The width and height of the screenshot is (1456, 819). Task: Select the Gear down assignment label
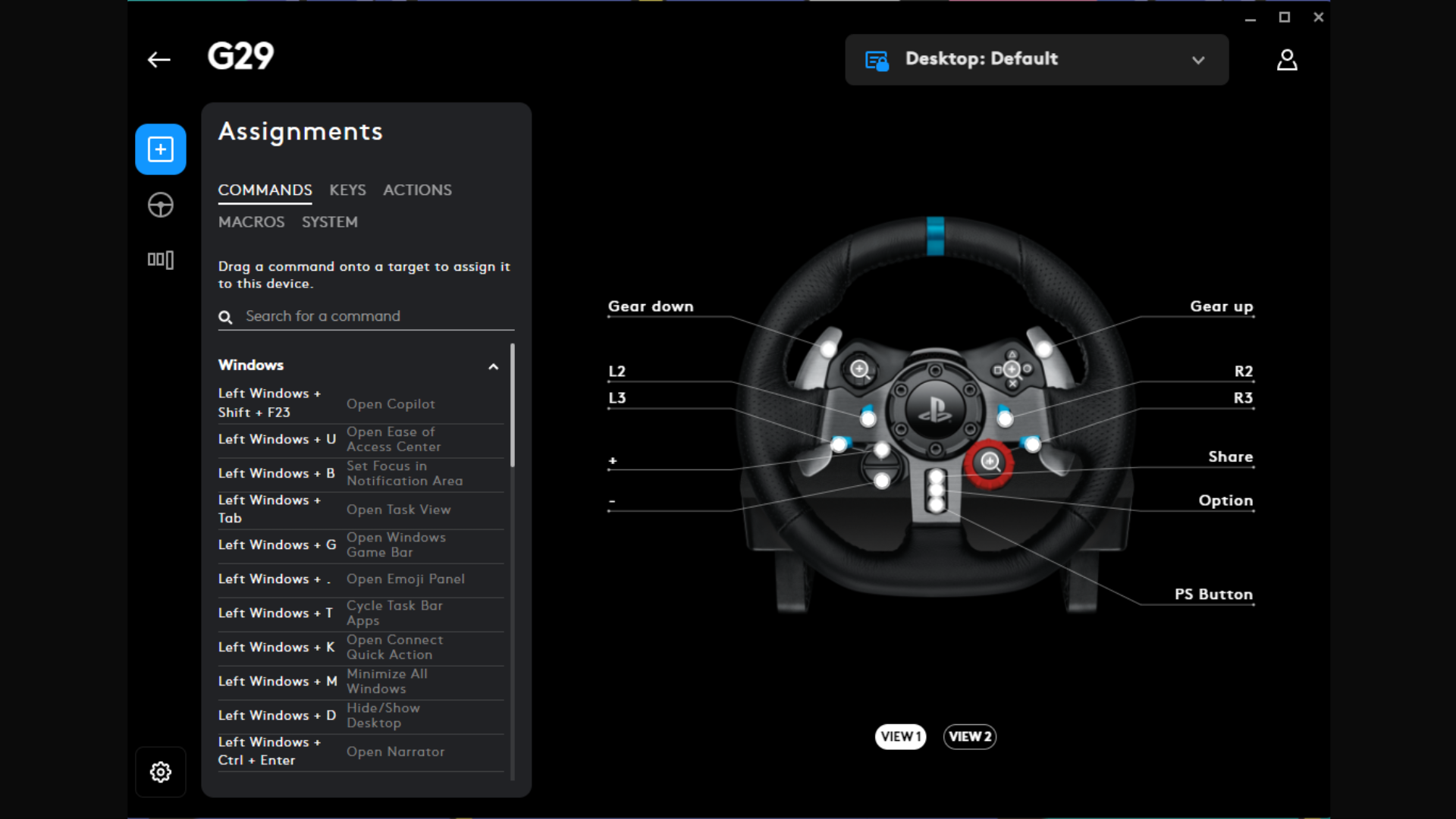tap(651, 306)
